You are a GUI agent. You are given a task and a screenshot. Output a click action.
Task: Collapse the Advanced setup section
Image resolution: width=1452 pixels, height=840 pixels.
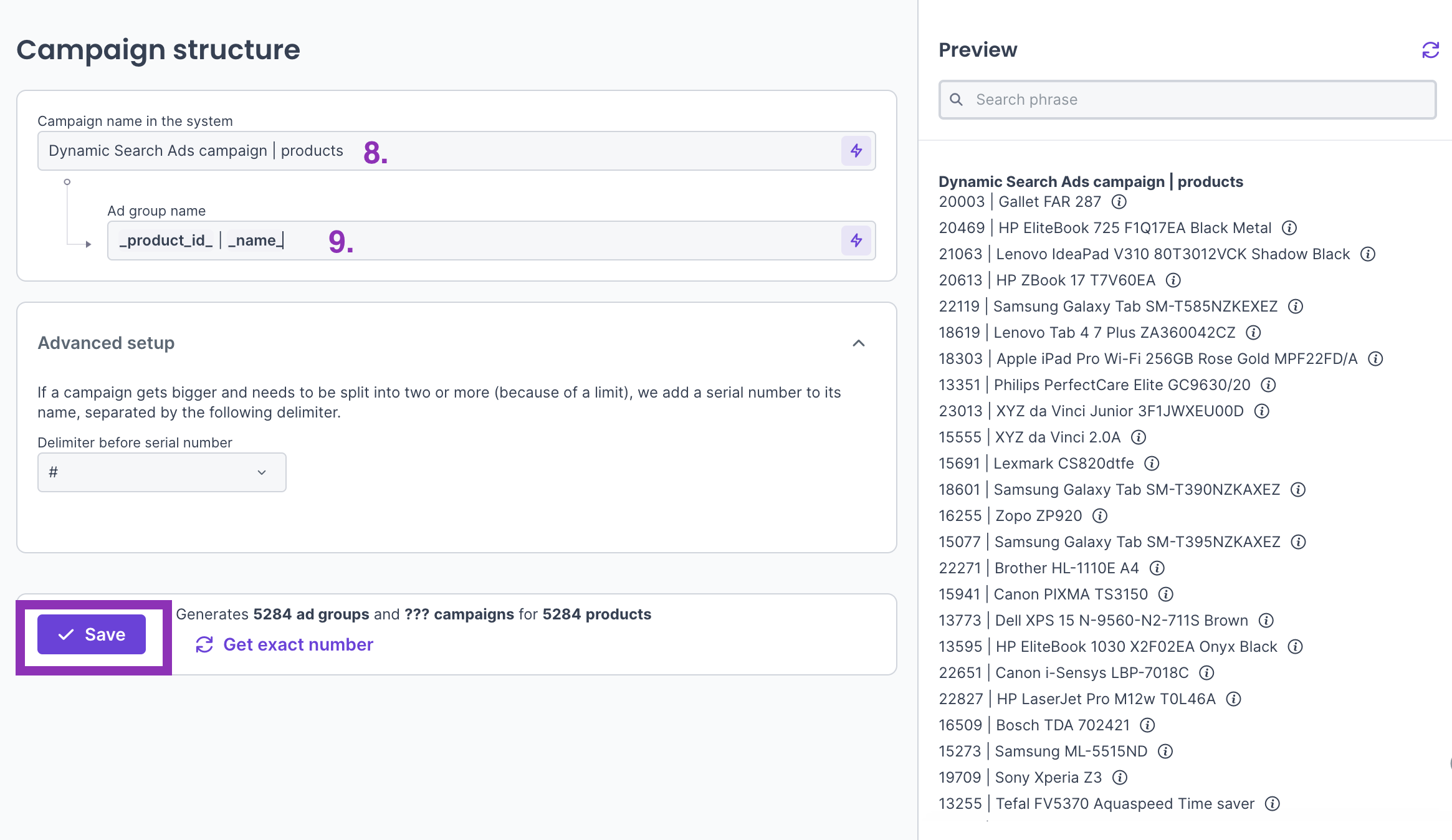(858, 343)
